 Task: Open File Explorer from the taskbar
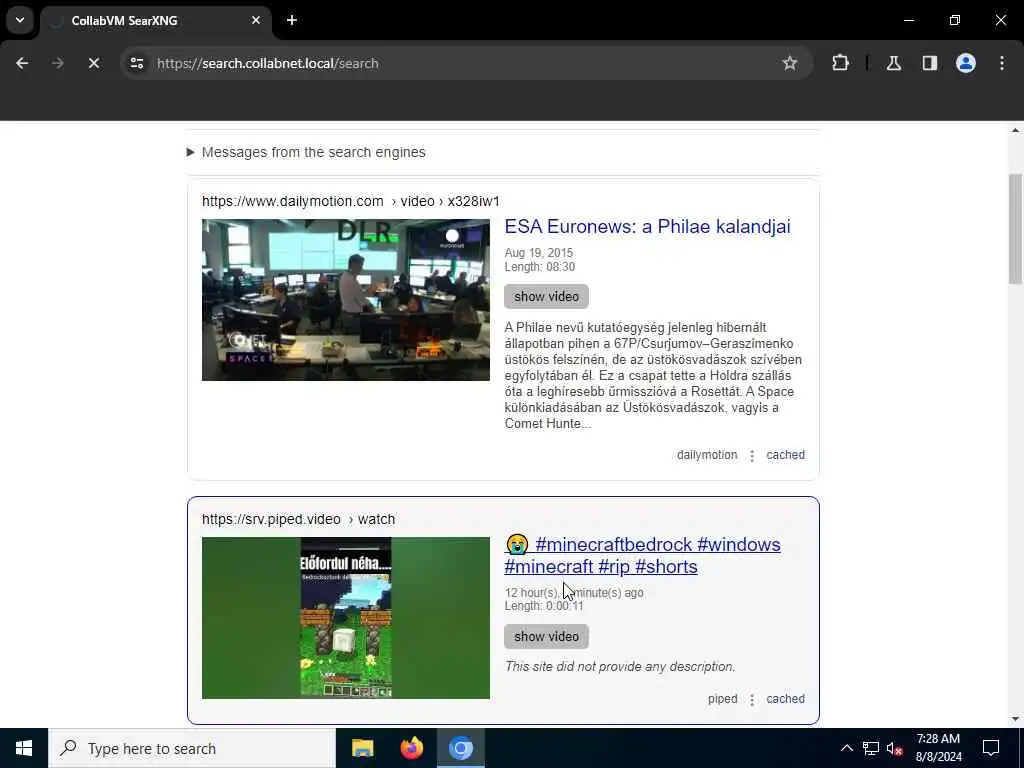362,748
